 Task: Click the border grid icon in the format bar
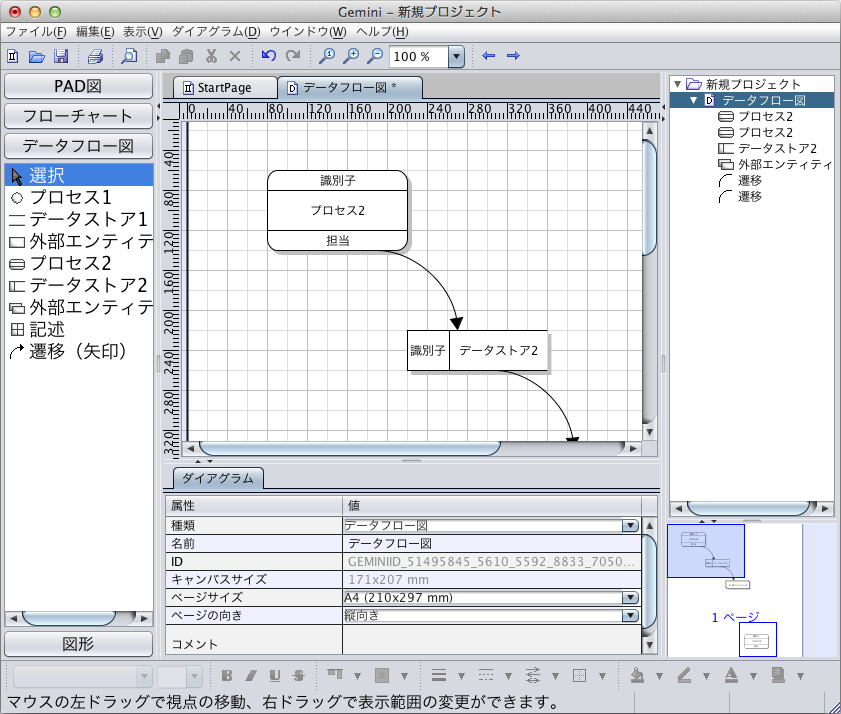pos(579,675)
